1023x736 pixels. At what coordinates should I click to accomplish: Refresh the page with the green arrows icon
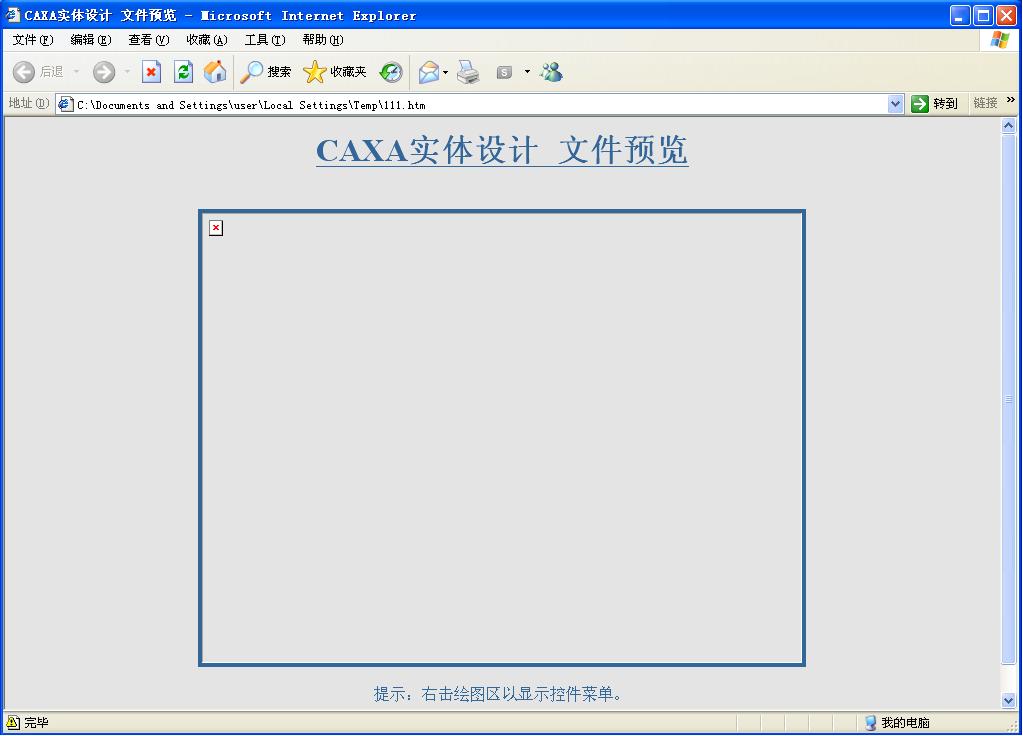click(x=183, y=72)
